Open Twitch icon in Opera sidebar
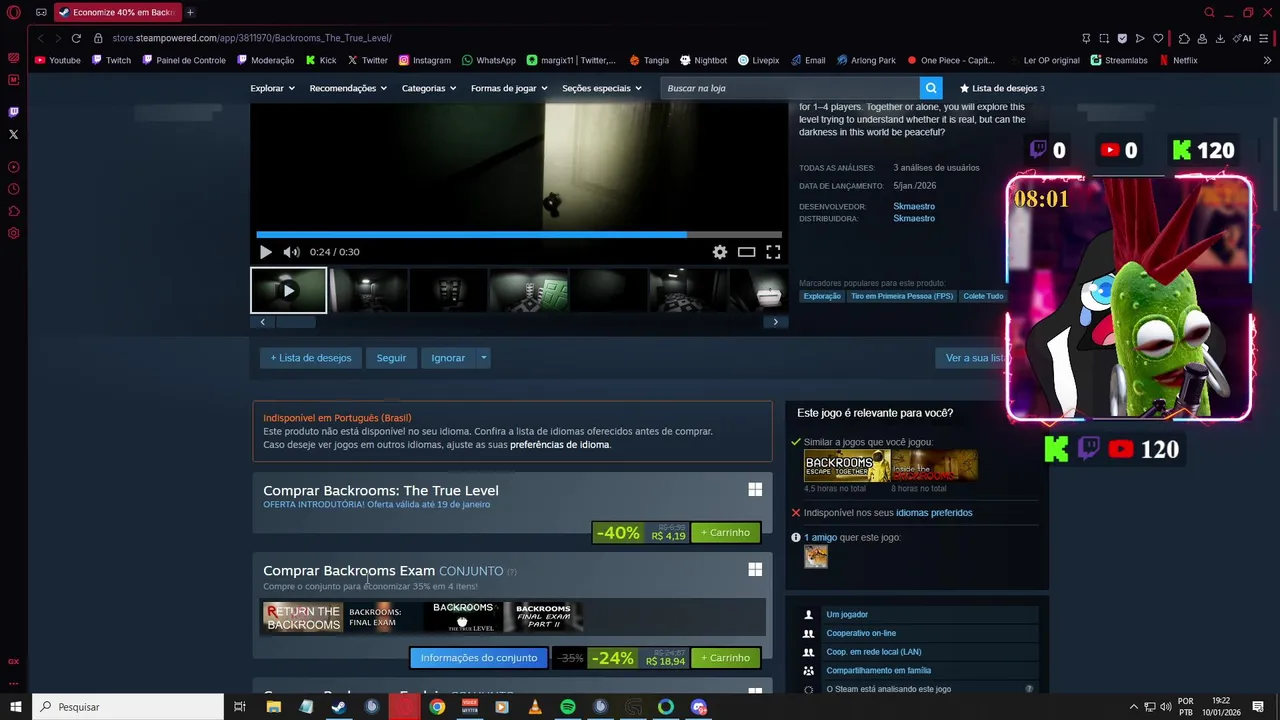The height and width of the screenshot is (720, 1280). (13, 112)
